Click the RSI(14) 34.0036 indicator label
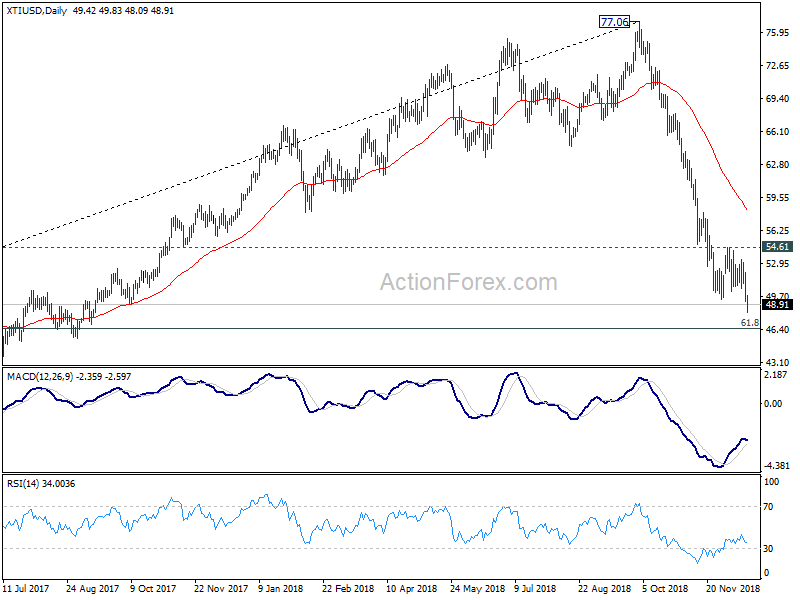Image resolution: width=800 pixels, height=600 pixels. (41, 483)
